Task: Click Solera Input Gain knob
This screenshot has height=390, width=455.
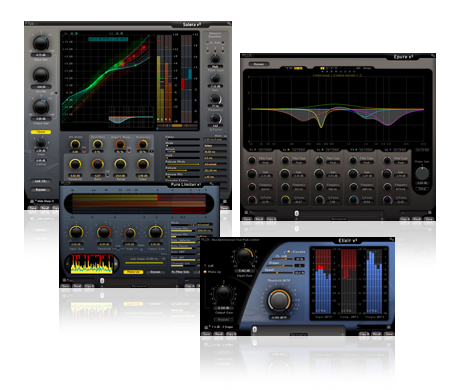Action: (x=41, y=43)
